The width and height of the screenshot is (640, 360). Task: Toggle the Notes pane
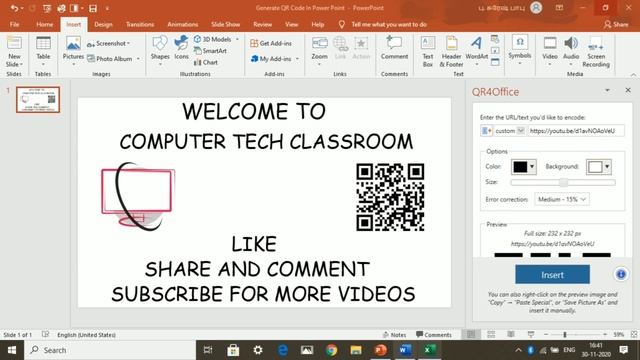pyautogui.click(x=394, y=335)
